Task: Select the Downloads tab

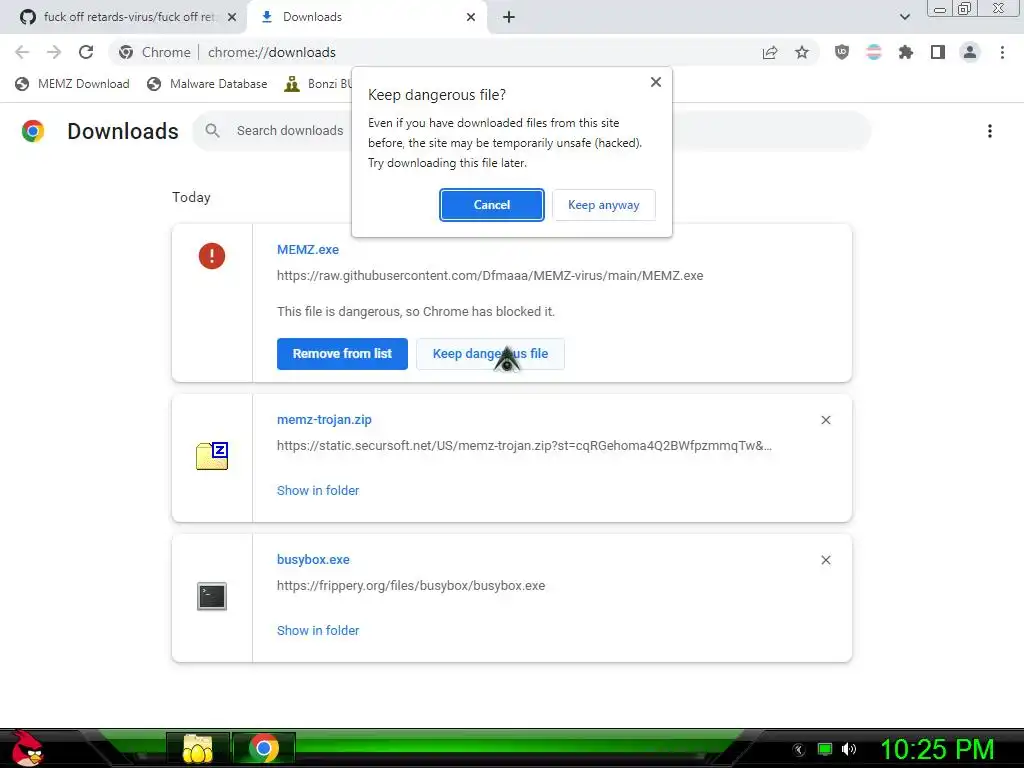Action: (x=366, y=17)
